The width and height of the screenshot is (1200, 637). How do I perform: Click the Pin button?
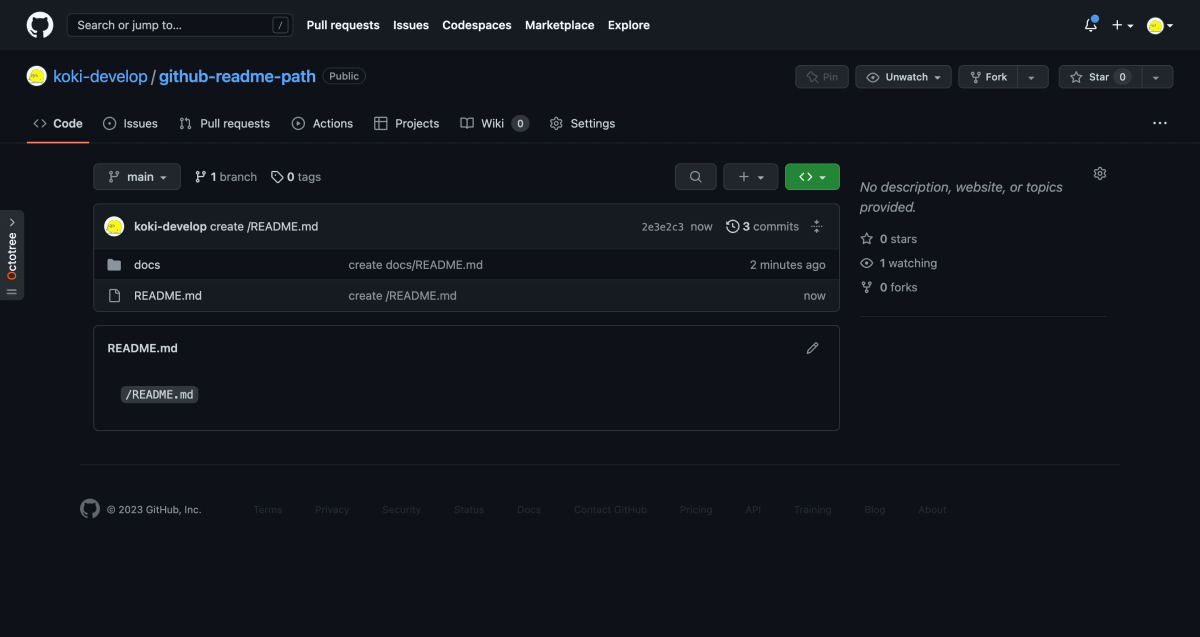(x=822, y=77)
